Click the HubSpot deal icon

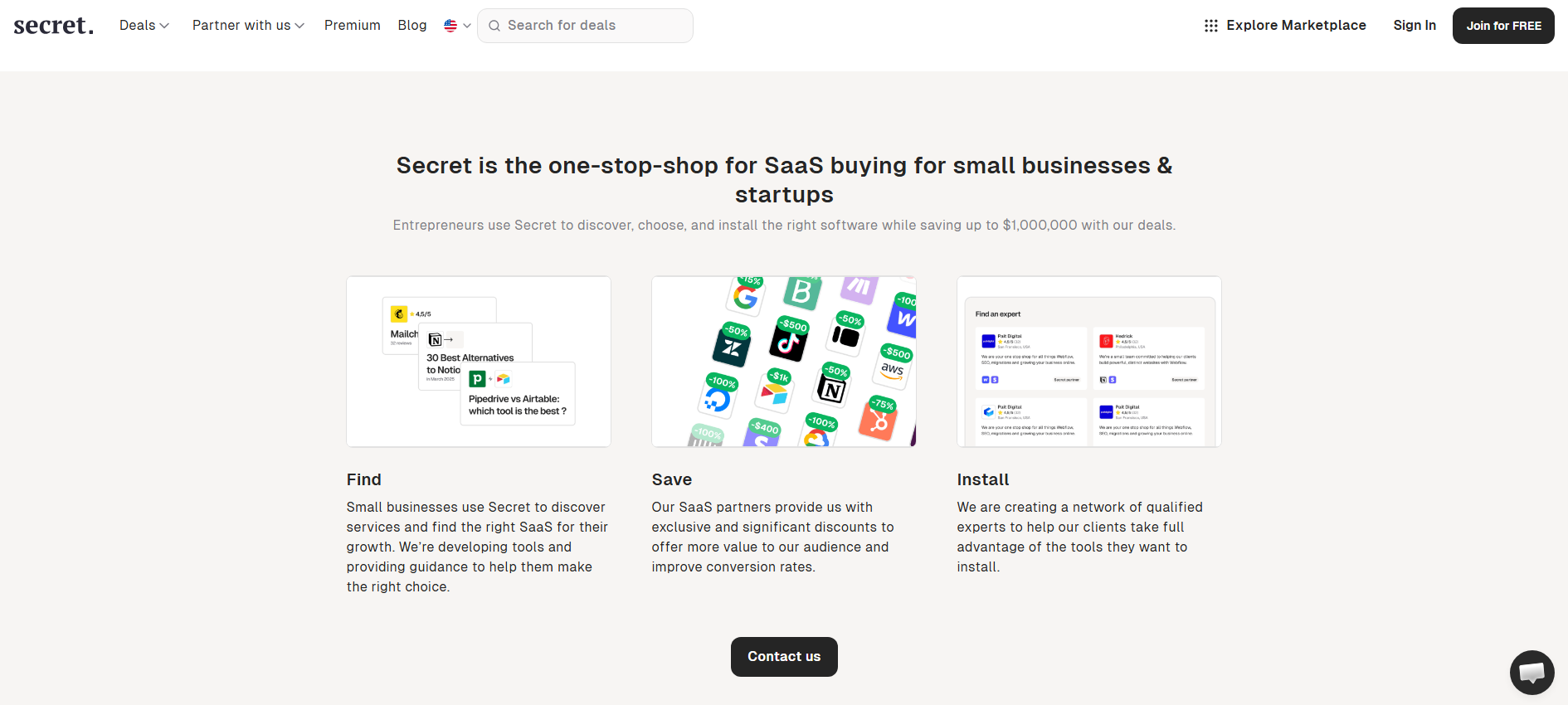879,422
